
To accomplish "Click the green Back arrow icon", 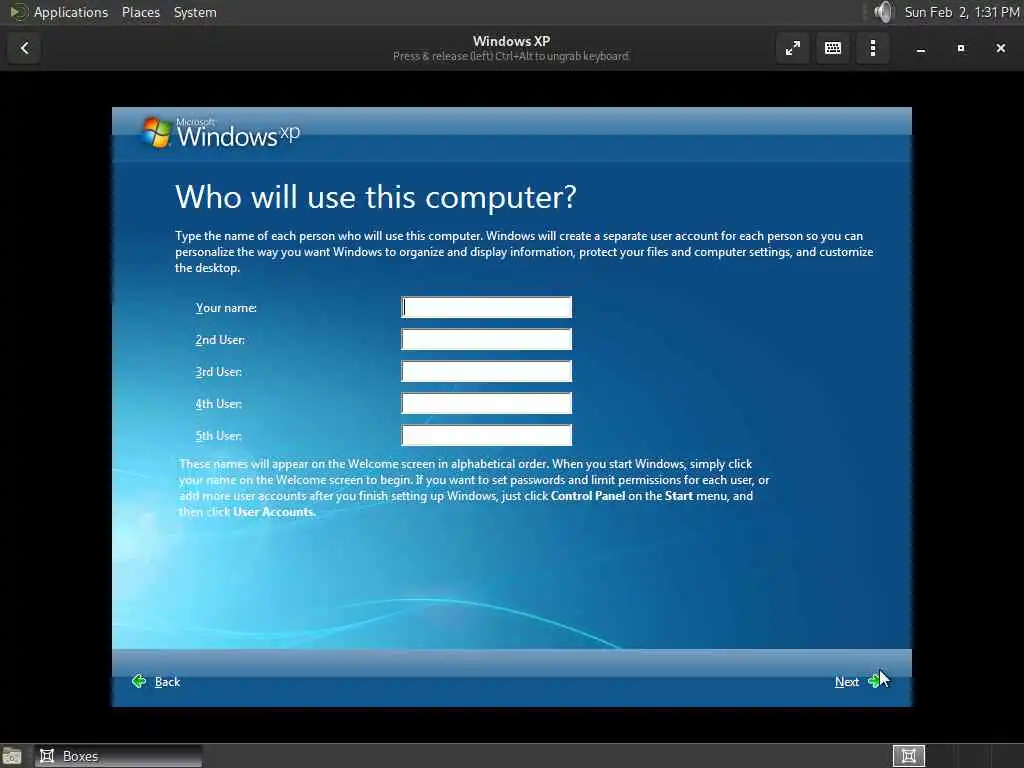I will point(138,681).
